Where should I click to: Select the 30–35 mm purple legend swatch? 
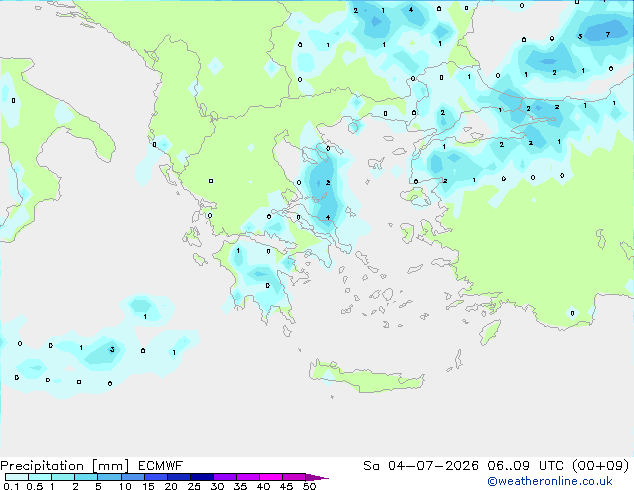224,477
